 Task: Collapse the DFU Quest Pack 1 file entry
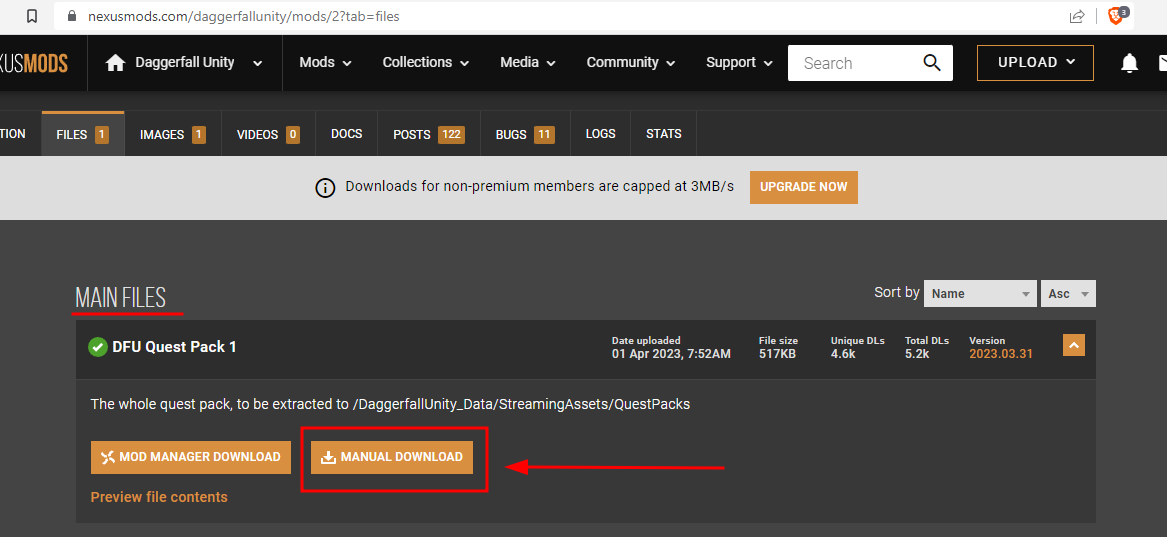pos(1074,345)
